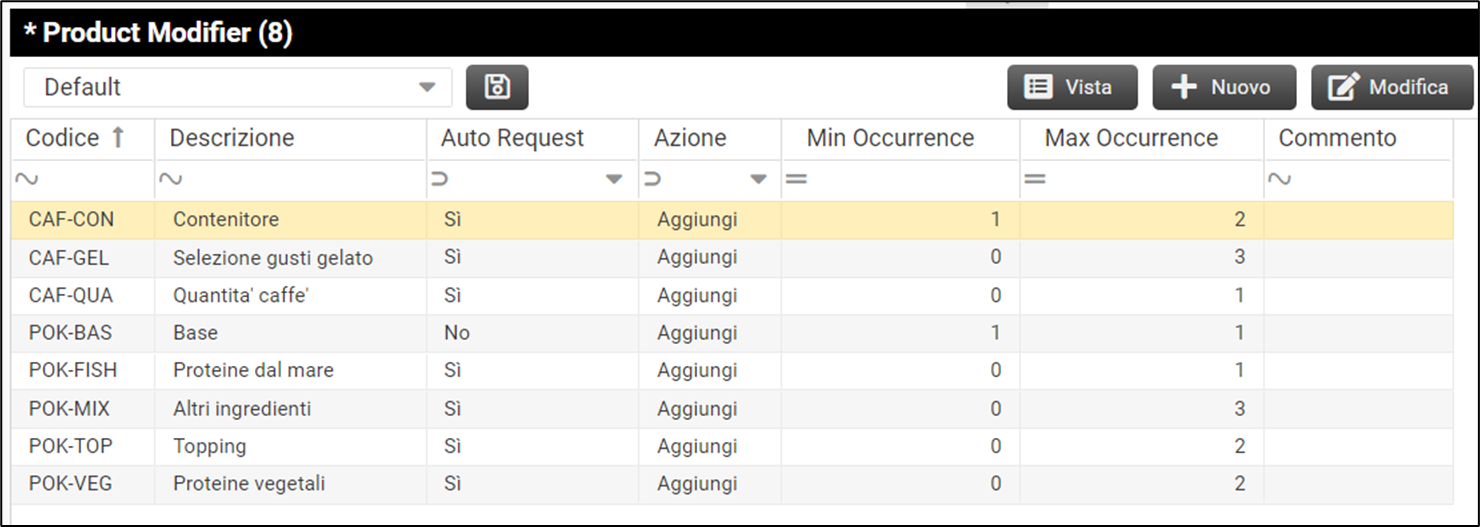
Task: Sort by the Descrizione column header
Action: coord(232,138)
